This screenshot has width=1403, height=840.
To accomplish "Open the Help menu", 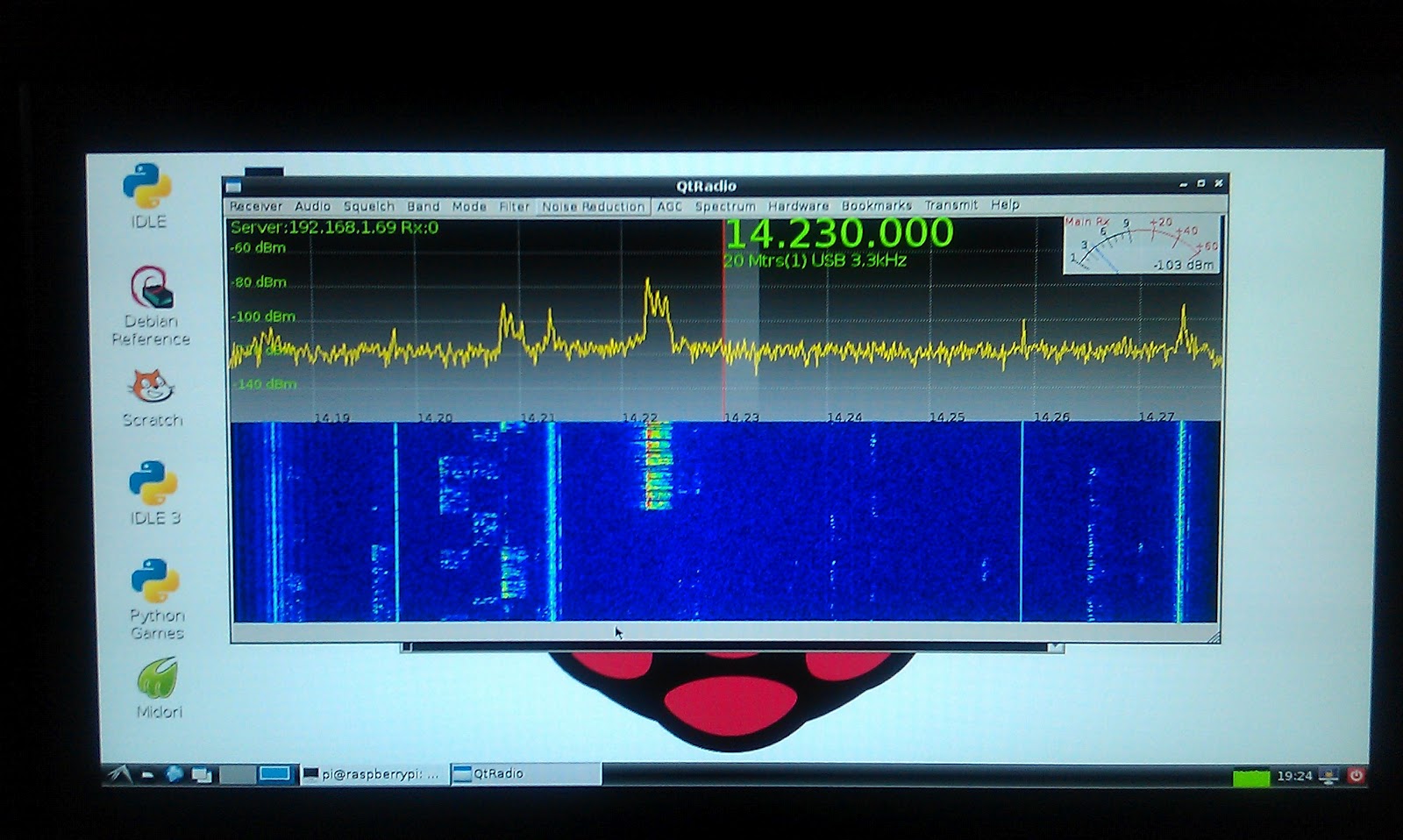I will [1005, 204].
